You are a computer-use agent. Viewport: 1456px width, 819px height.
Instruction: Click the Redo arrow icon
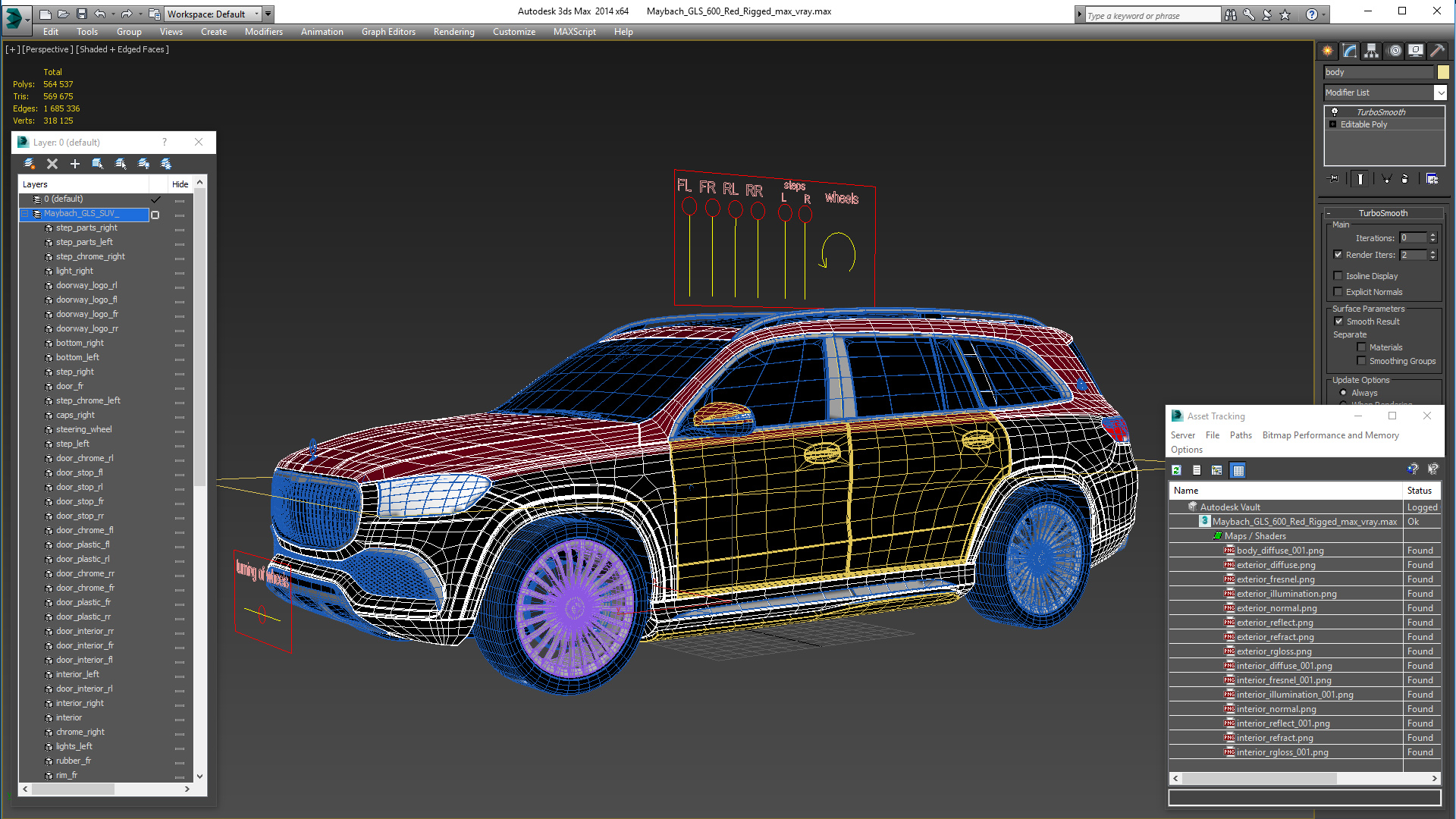(127, 14)
